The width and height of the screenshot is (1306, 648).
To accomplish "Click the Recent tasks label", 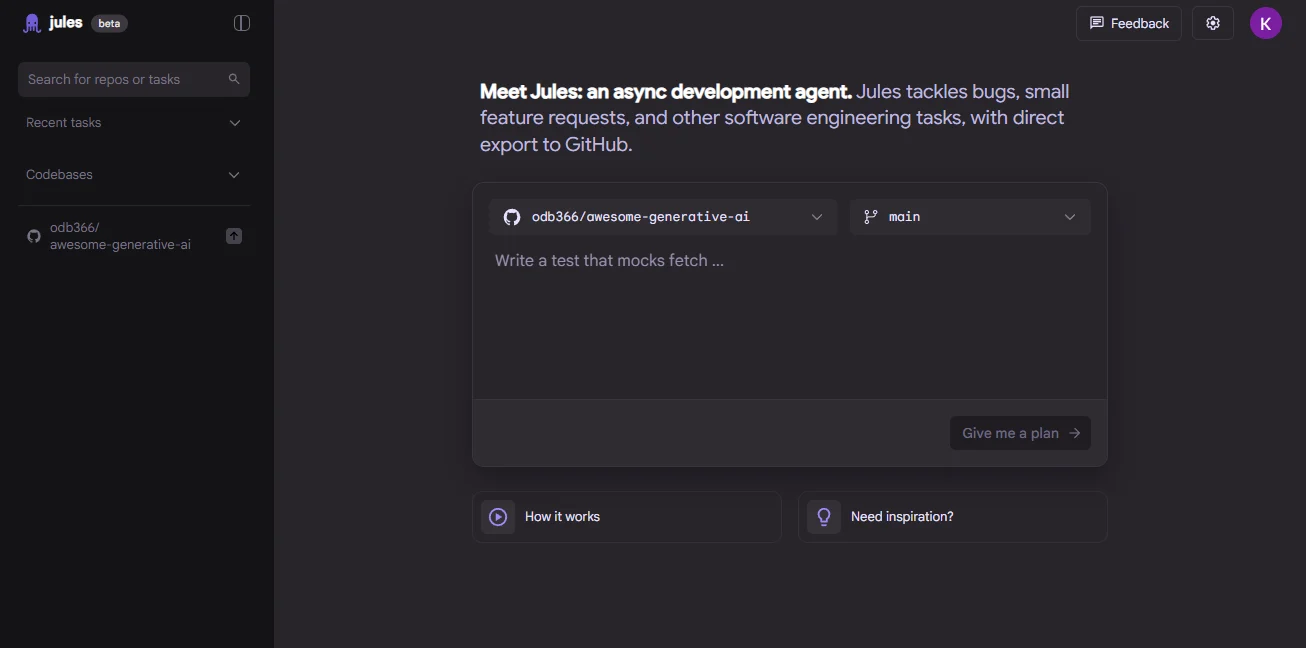I will point(64,123).
